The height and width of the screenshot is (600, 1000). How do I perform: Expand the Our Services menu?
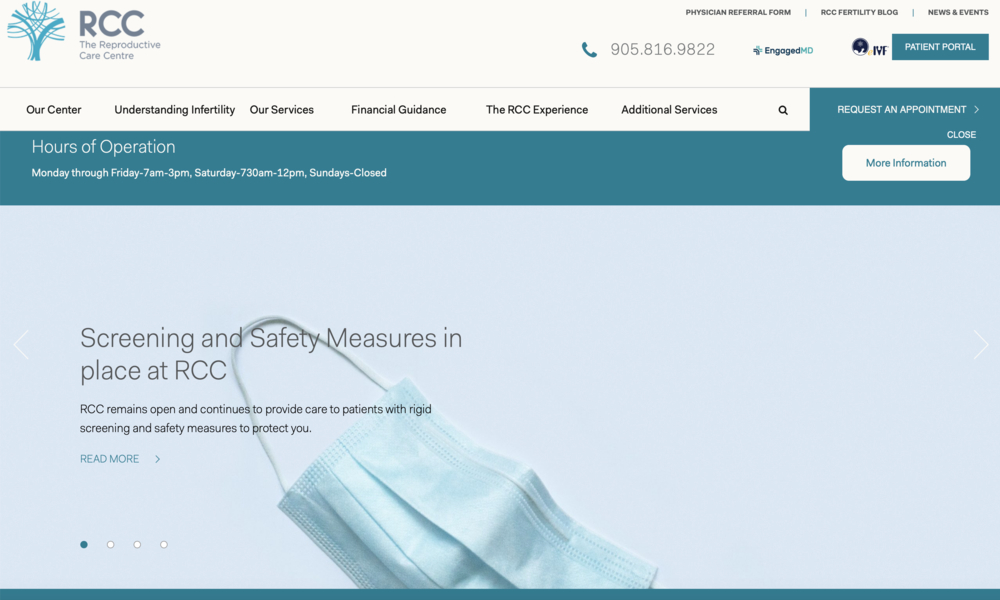point(281,110)
